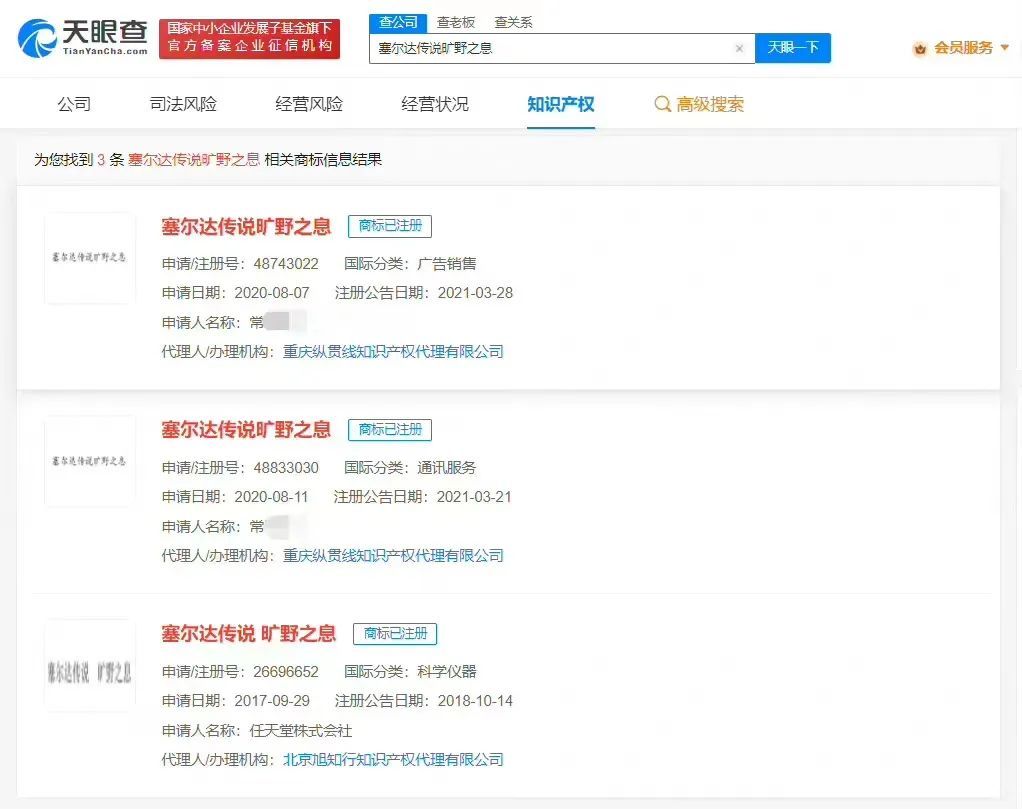Click the 天眼一下 search button
This screenshot has width=1022, height=809.
tap(793, 48)
